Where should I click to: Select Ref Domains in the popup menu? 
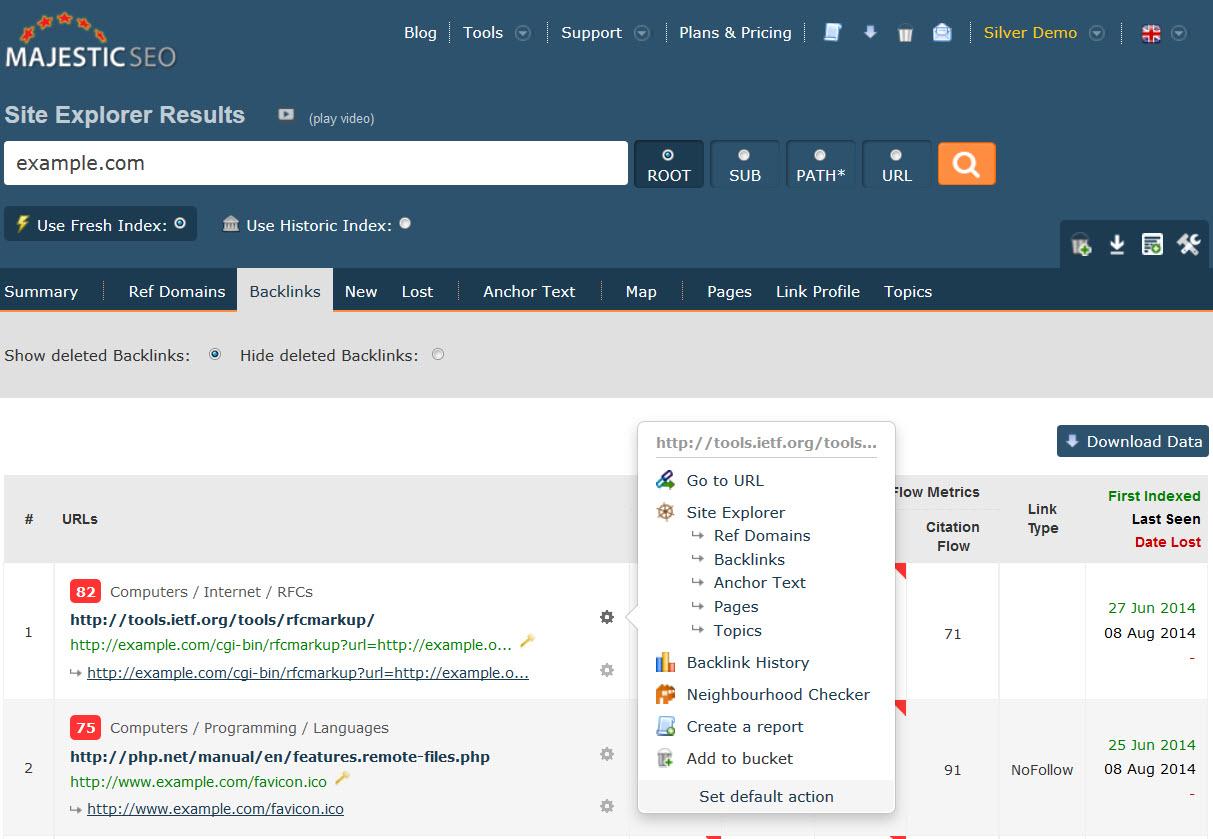click(x=762, y=536)
